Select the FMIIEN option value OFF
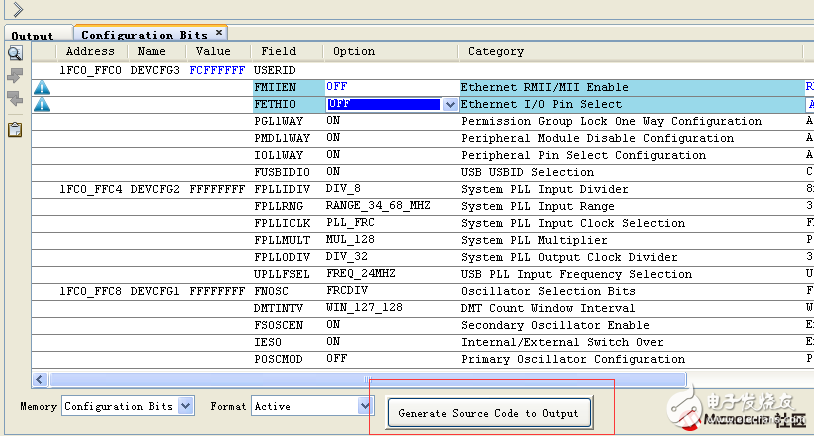This screenshot has width=814, height=436. click(x=337, y=88)
